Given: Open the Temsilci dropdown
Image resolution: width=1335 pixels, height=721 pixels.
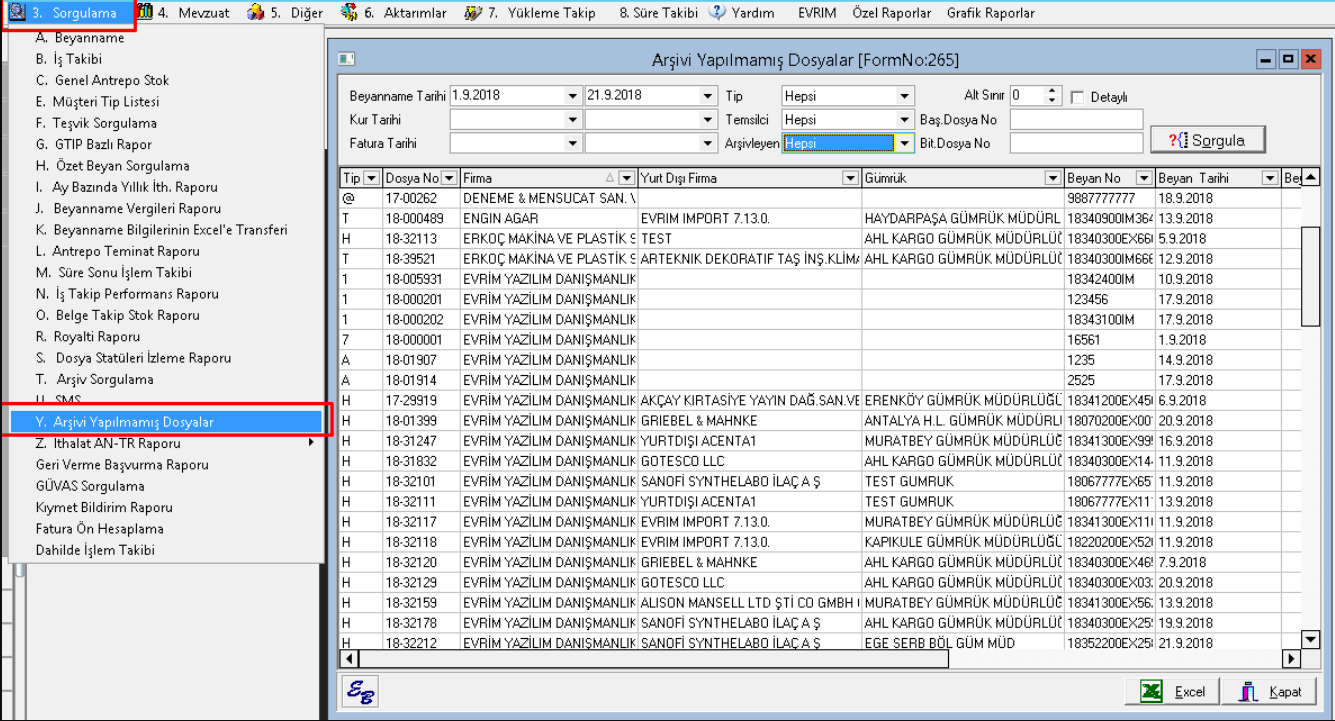Looking at the screenshot, I should coord(905,120).
